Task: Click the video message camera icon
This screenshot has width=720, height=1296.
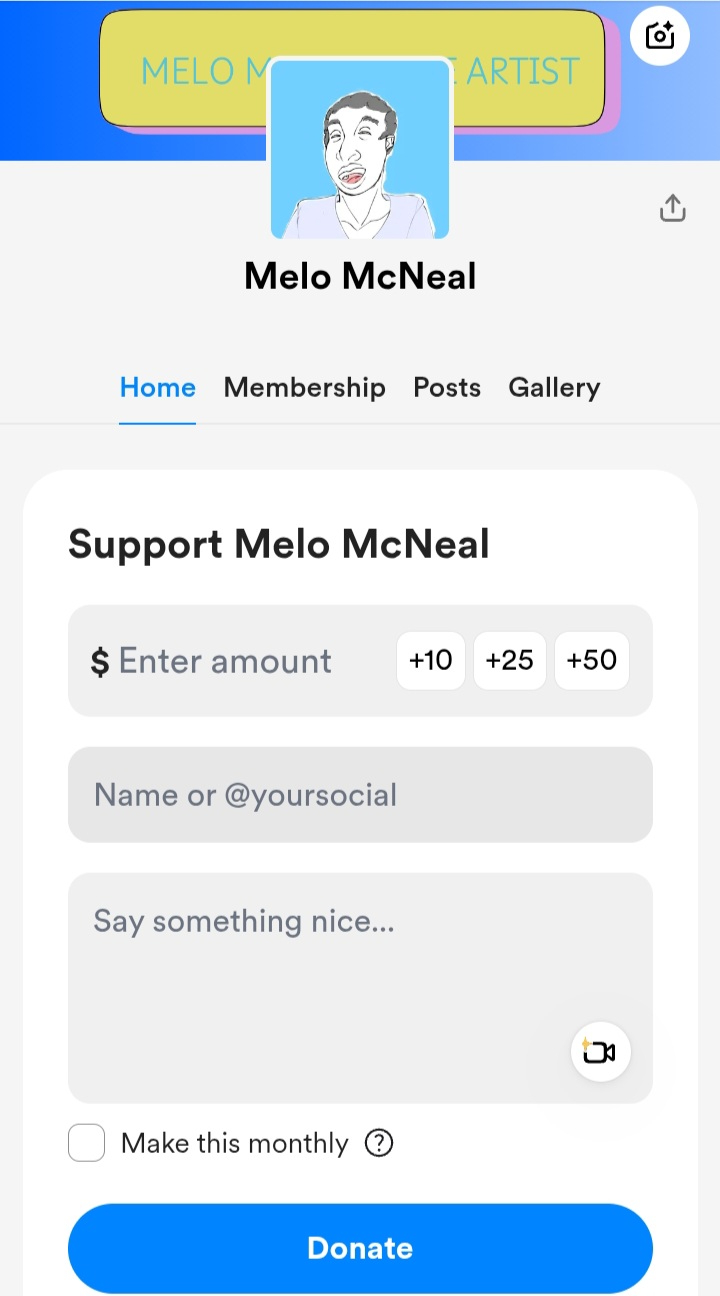Action: point(600,1052)
